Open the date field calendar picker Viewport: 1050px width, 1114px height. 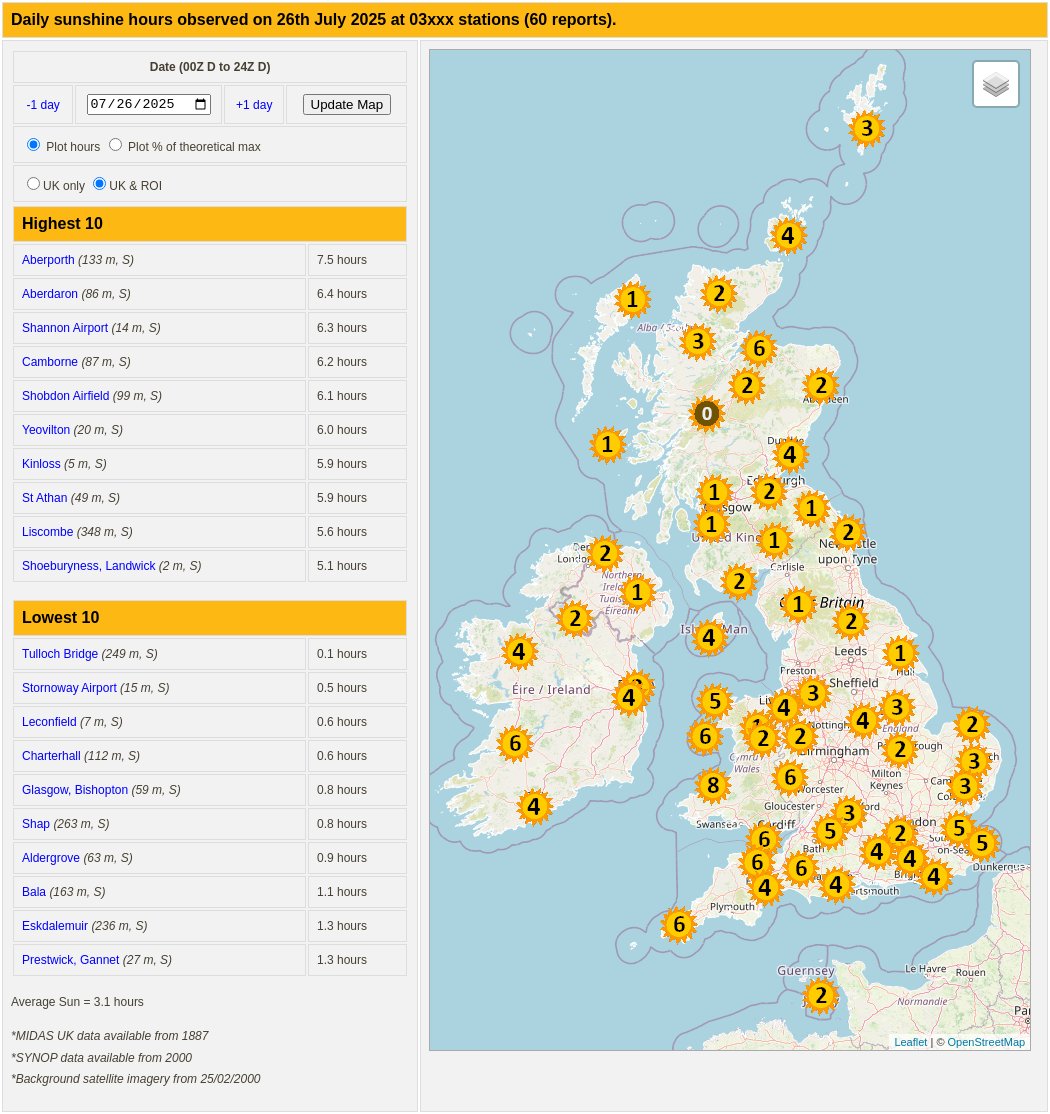[200, 104]
